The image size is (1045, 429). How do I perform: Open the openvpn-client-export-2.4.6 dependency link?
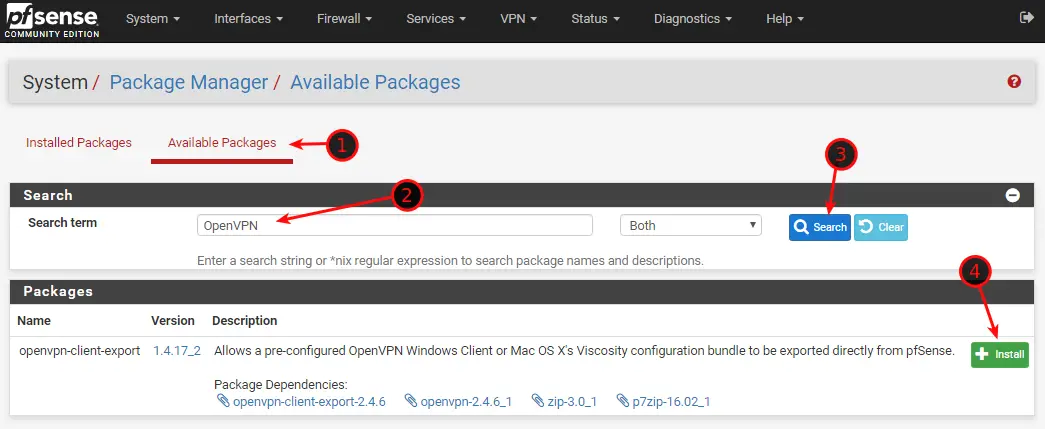click(308, 401)
